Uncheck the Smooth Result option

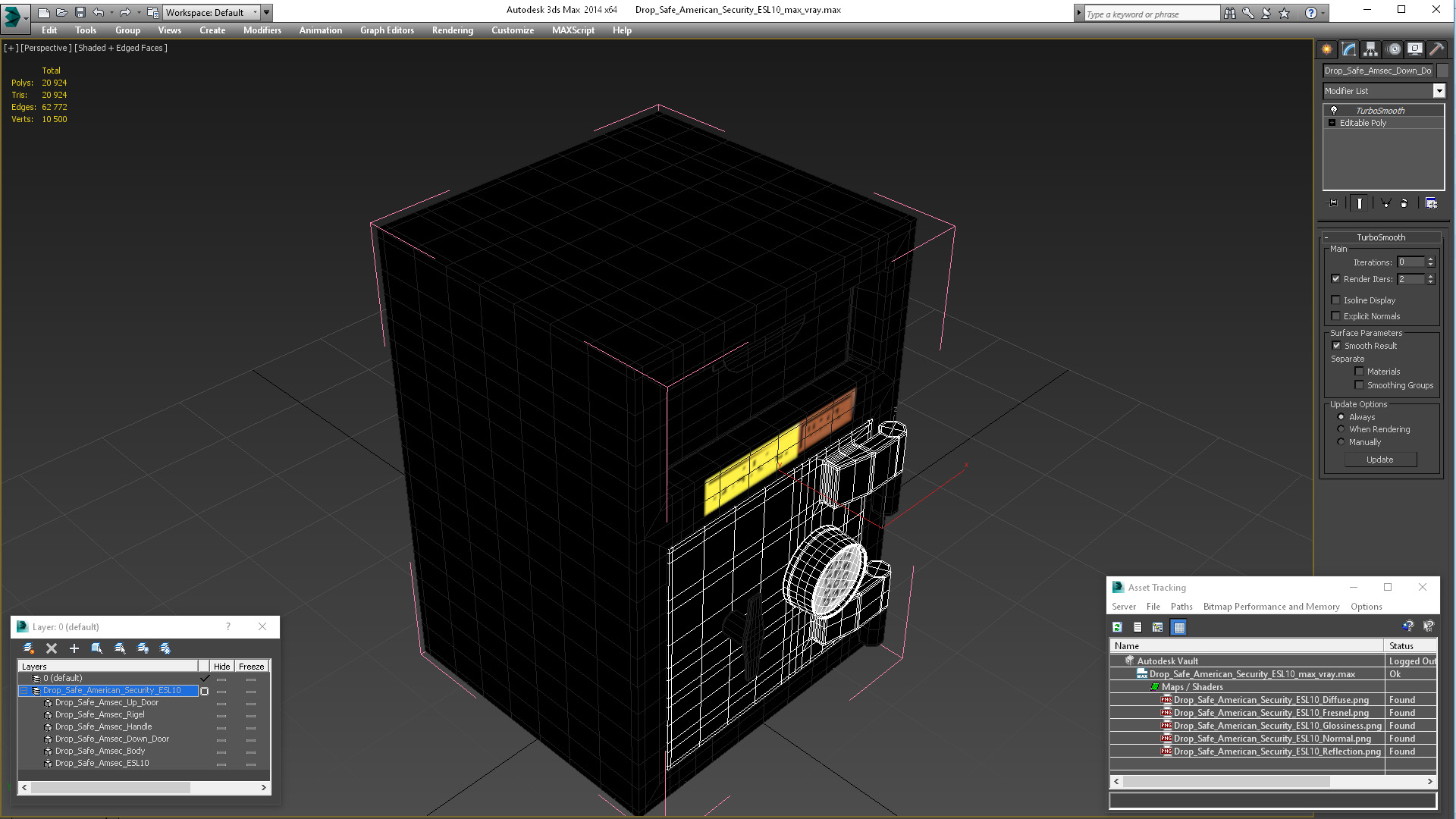pyautogui.click(x=1336, y=346)
